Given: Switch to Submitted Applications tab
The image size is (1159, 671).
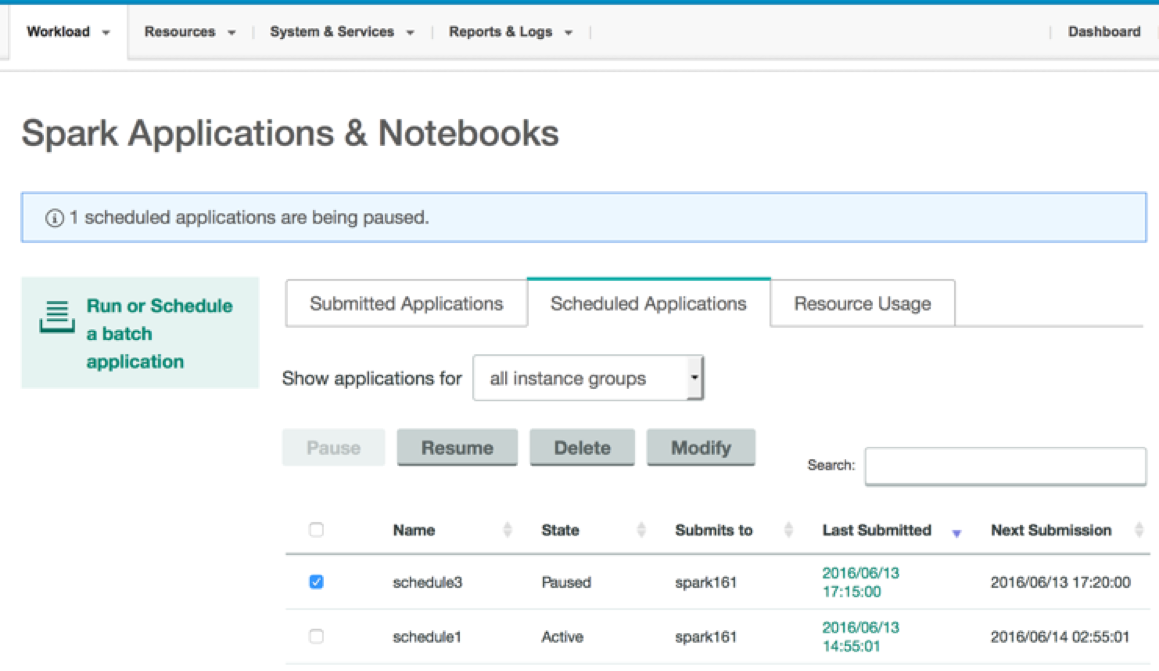Looking at the screenshot, I should [407, 304].
